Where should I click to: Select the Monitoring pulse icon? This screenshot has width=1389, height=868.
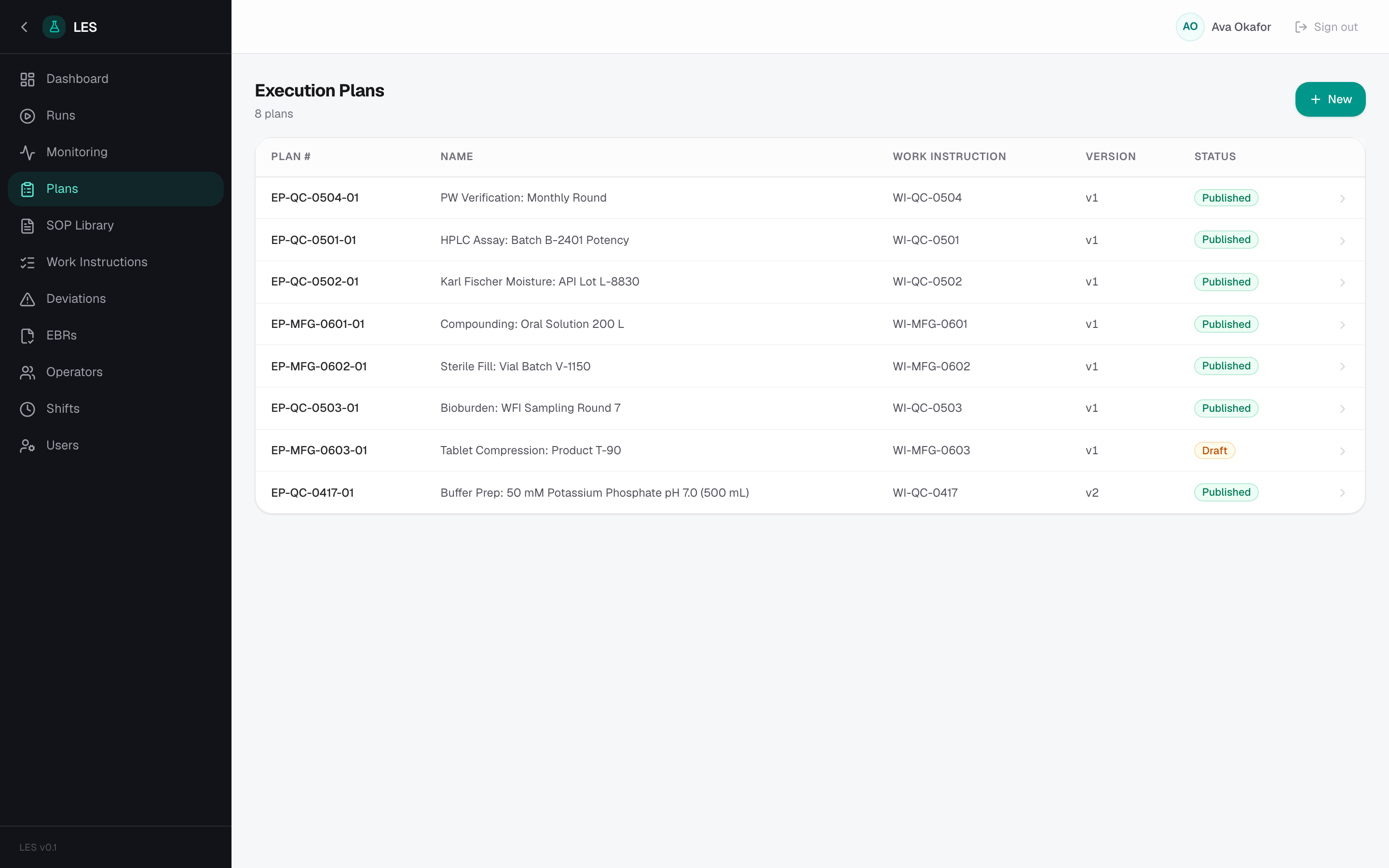(27, 153)
